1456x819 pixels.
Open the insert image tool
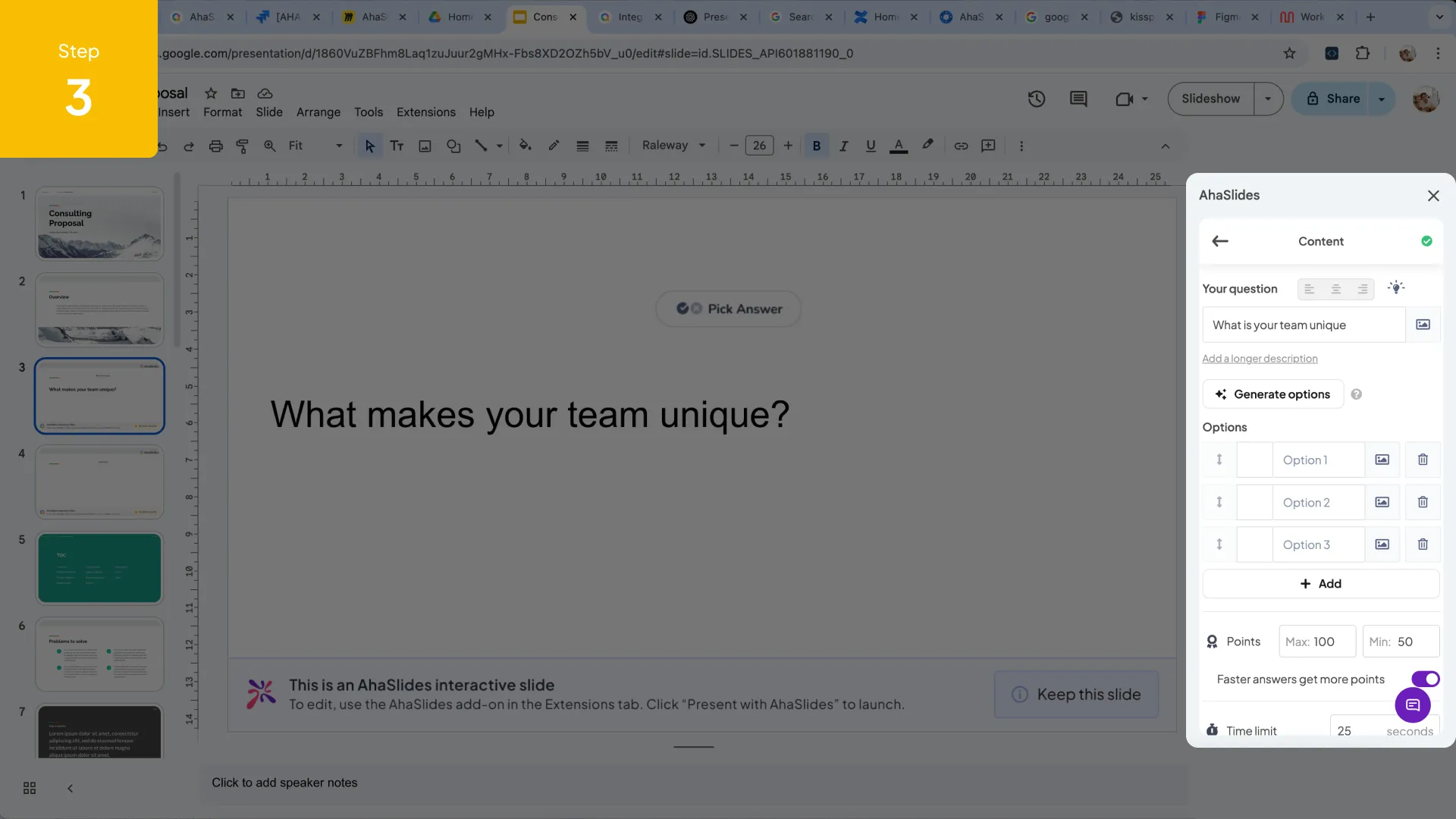[425, 146]
